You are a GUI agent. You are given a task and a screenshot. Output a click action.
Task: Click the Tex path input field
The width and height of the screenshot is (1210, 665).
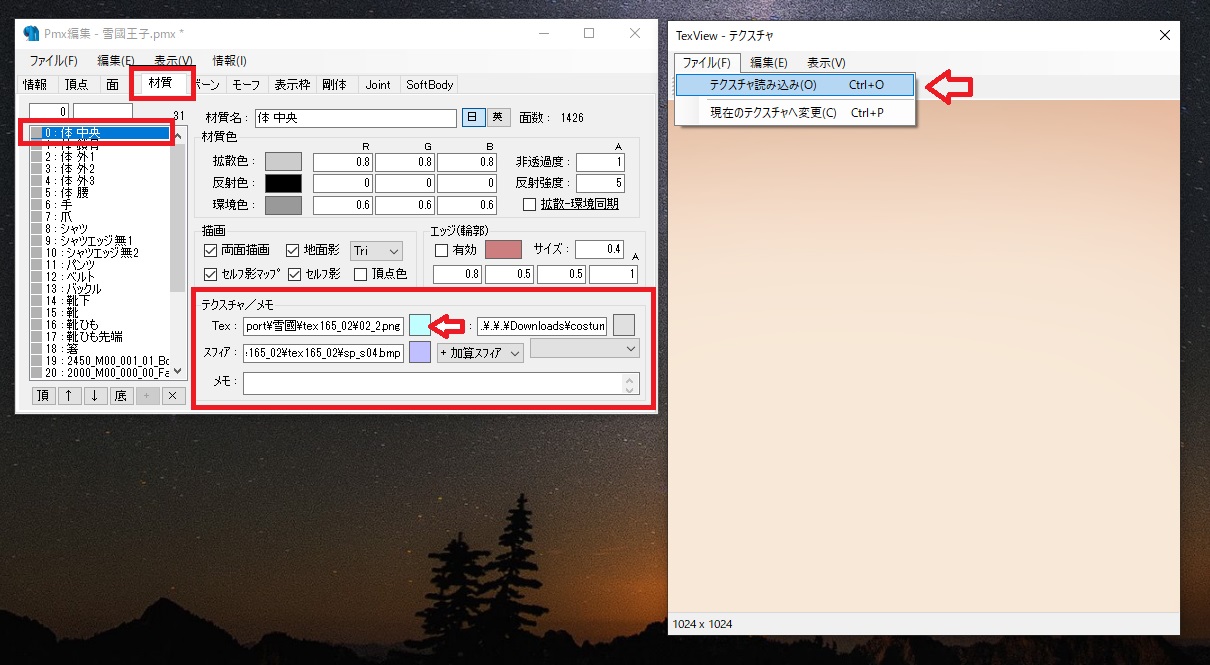323,325
